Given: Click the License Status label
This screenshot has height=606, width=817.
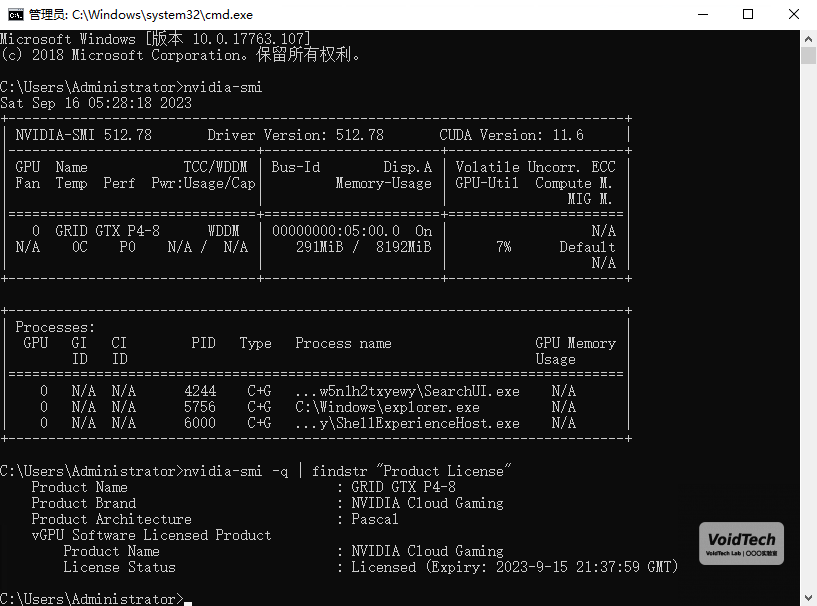Looking at the screenshot, I should [119, 567].
